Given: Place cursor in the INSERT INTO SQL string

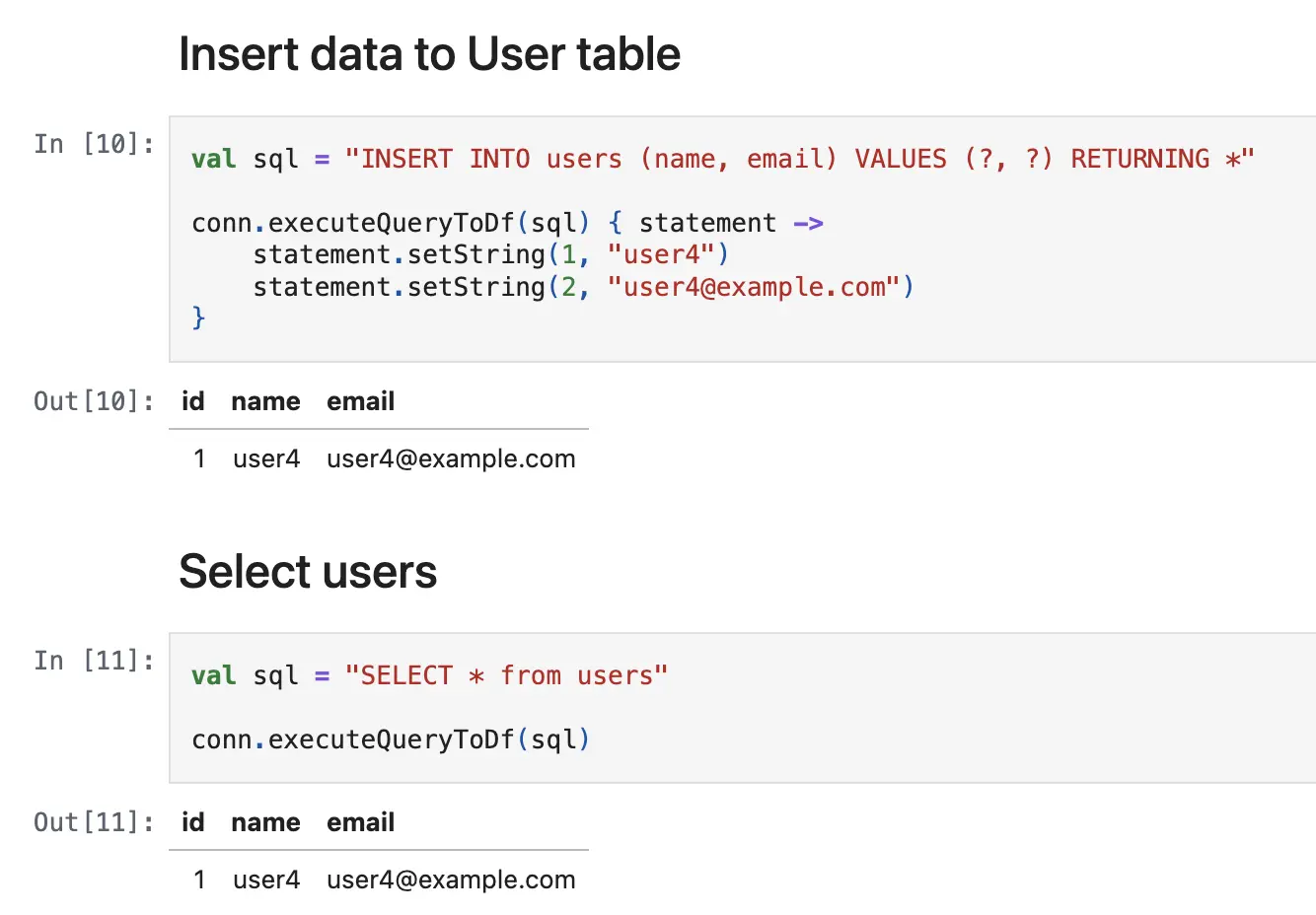Looking at the screenshot, I should point(799,159).
